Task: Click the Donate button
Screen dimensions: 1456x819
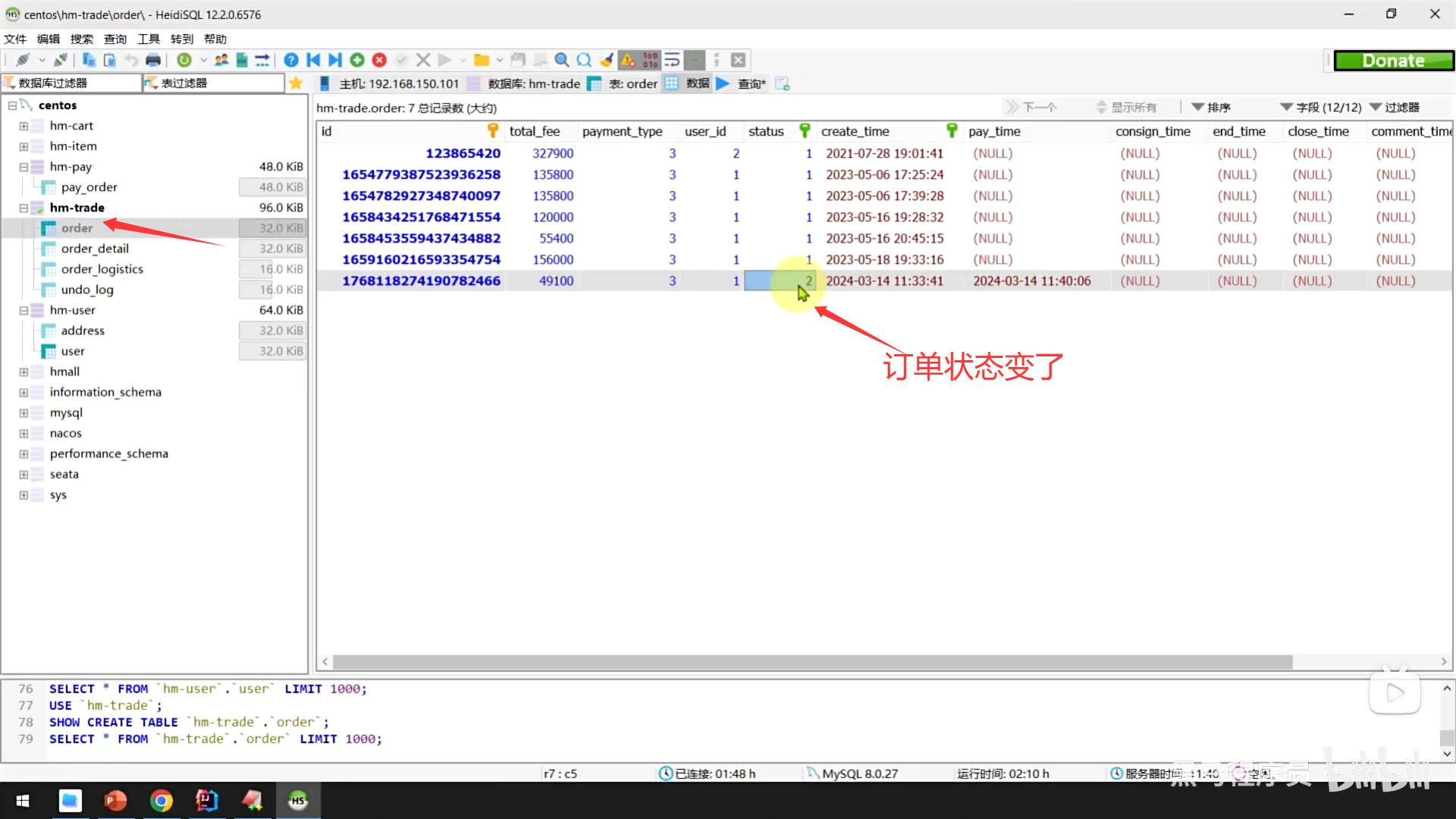Action: 1393,61
